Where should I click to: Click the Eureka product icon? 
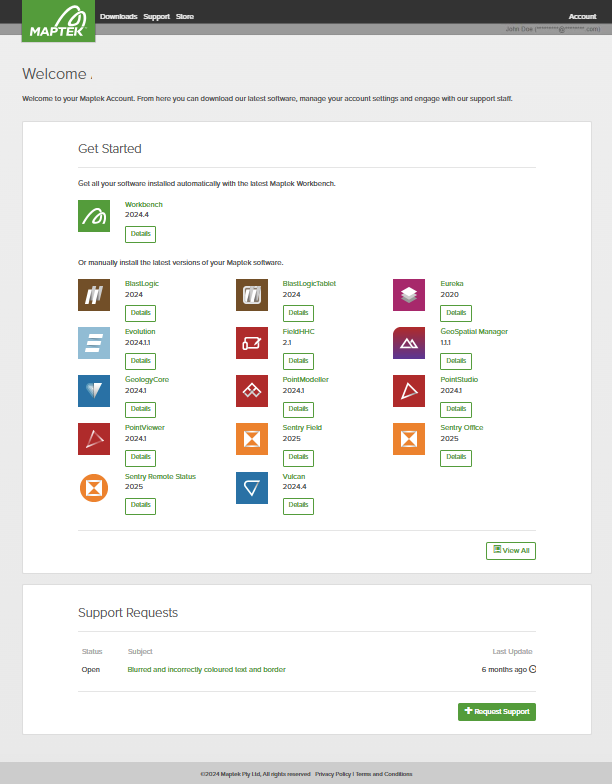[409, 295]
